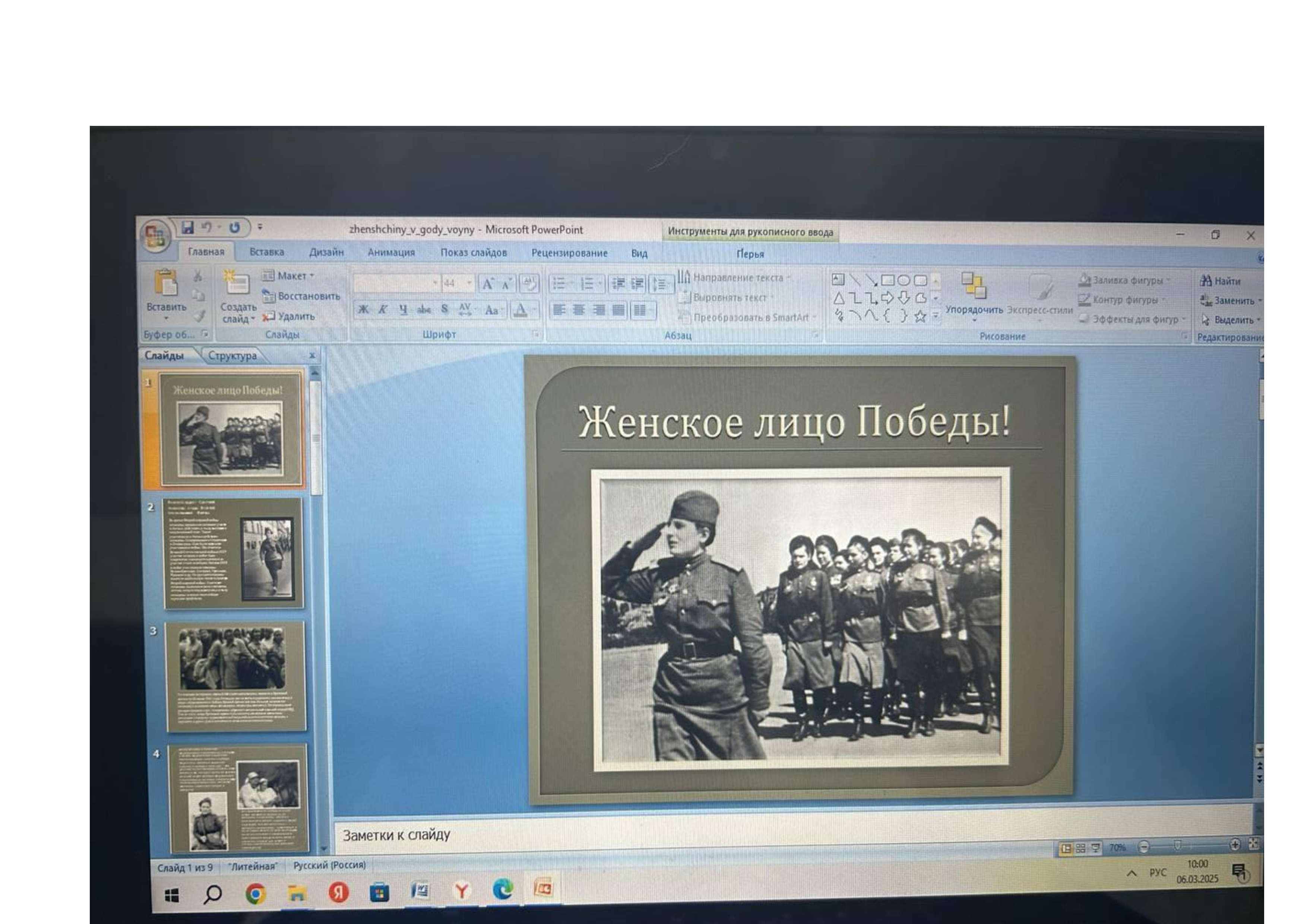This screenshot has height=924, width=1307.
Task: Expand the shapes gallery More arrow
Action: (935, 317)
